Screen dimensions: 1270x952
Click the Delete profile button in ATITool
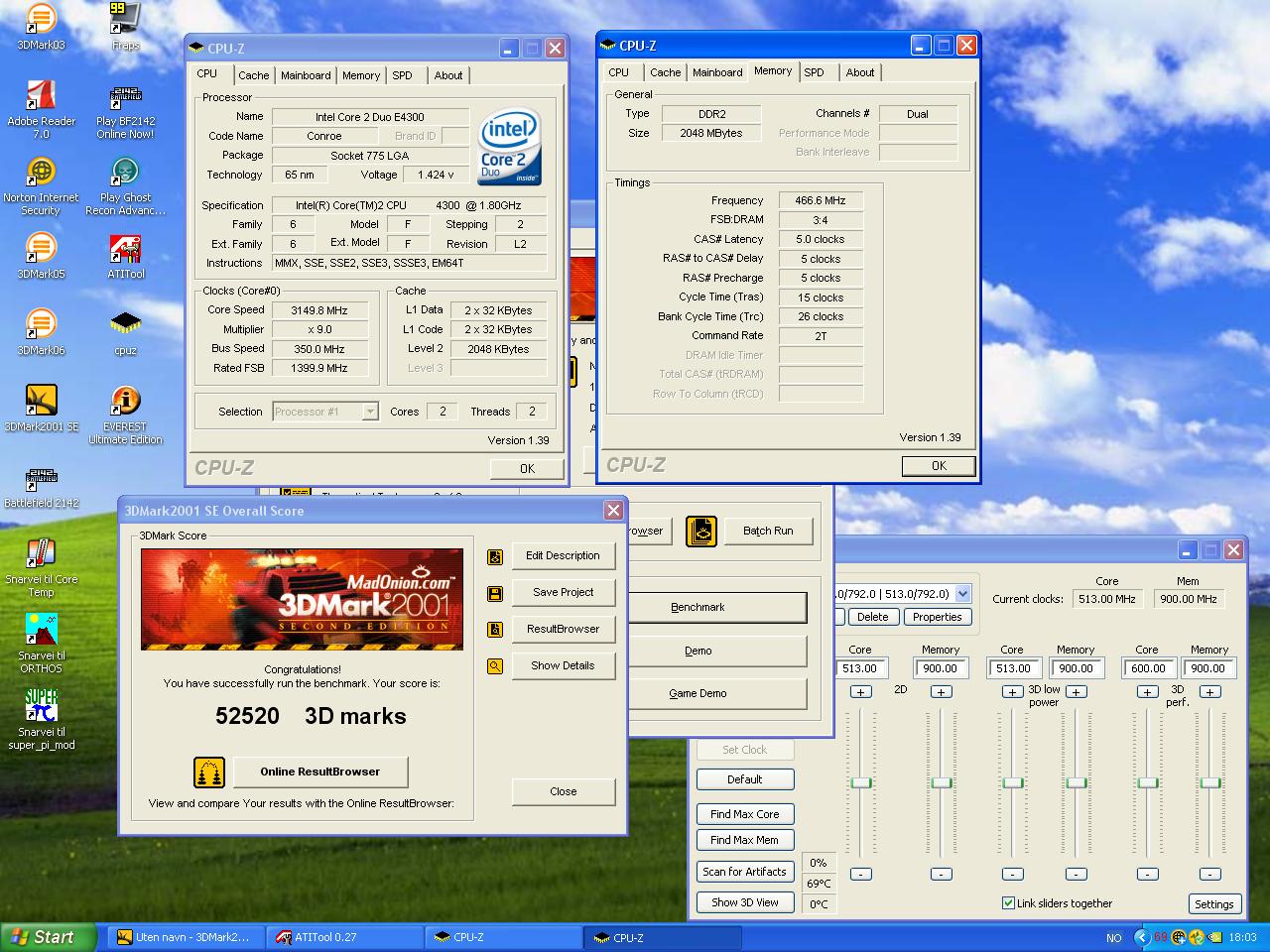[872, 617]
